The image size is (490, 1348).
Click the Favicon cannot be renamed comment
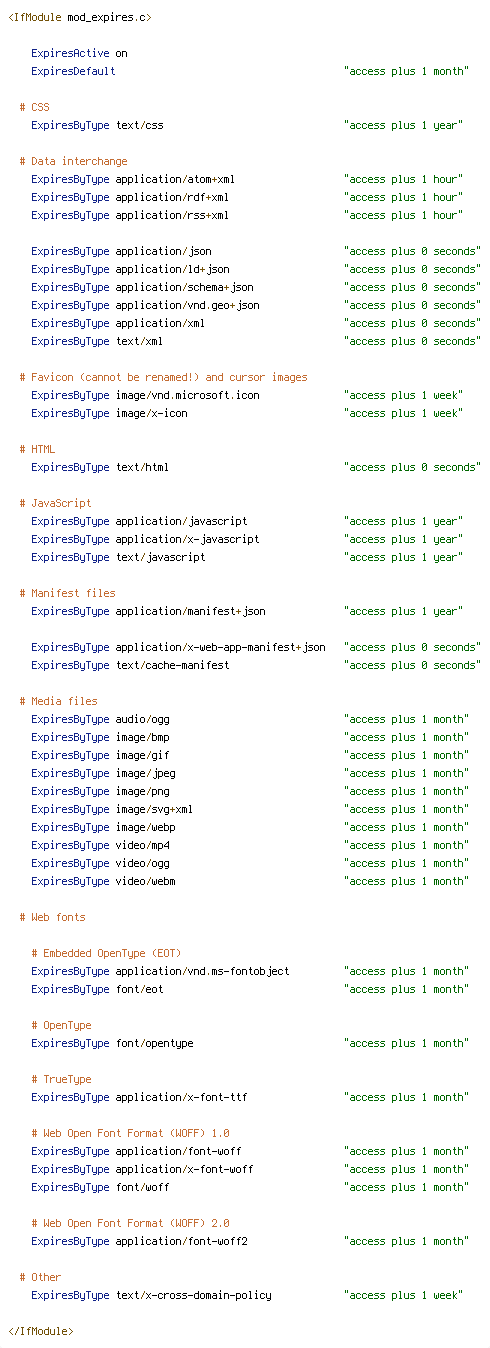click(x=163, y=377)
